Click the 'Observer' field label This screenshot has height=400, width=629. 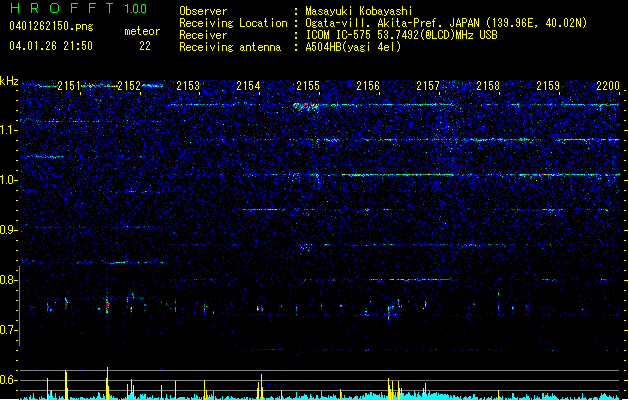203,11
